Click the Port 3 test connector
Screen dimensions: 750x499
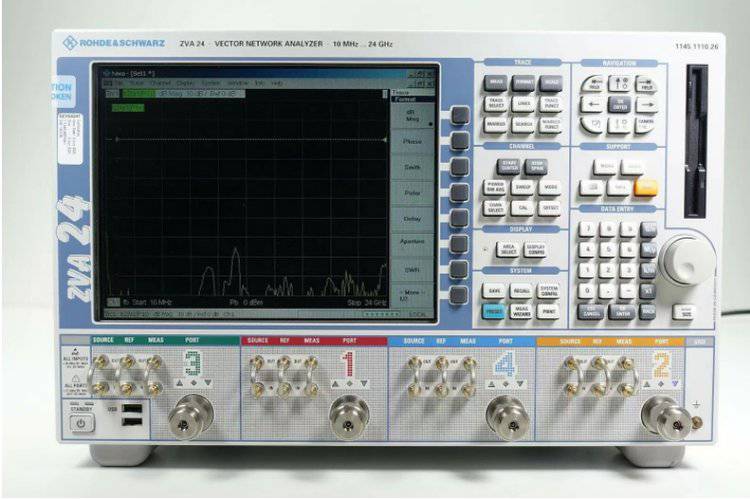(190, 417)
